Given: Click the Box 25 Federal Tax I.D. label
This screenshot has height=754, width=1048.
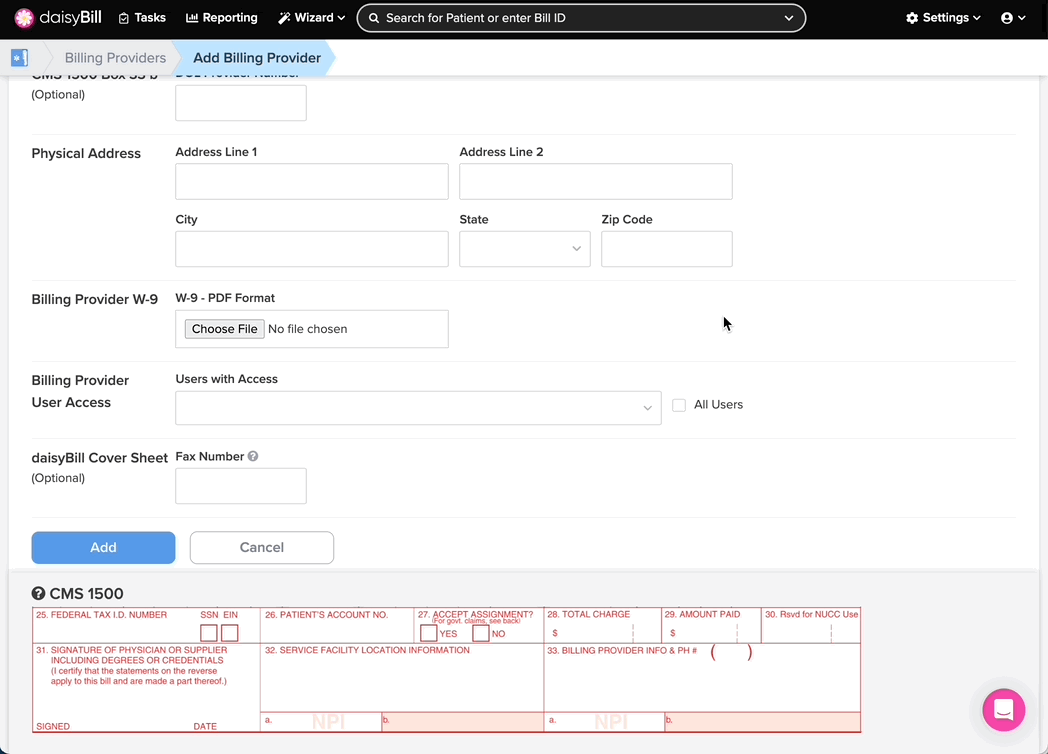Looking at the screenshot, I should point(102,614).
